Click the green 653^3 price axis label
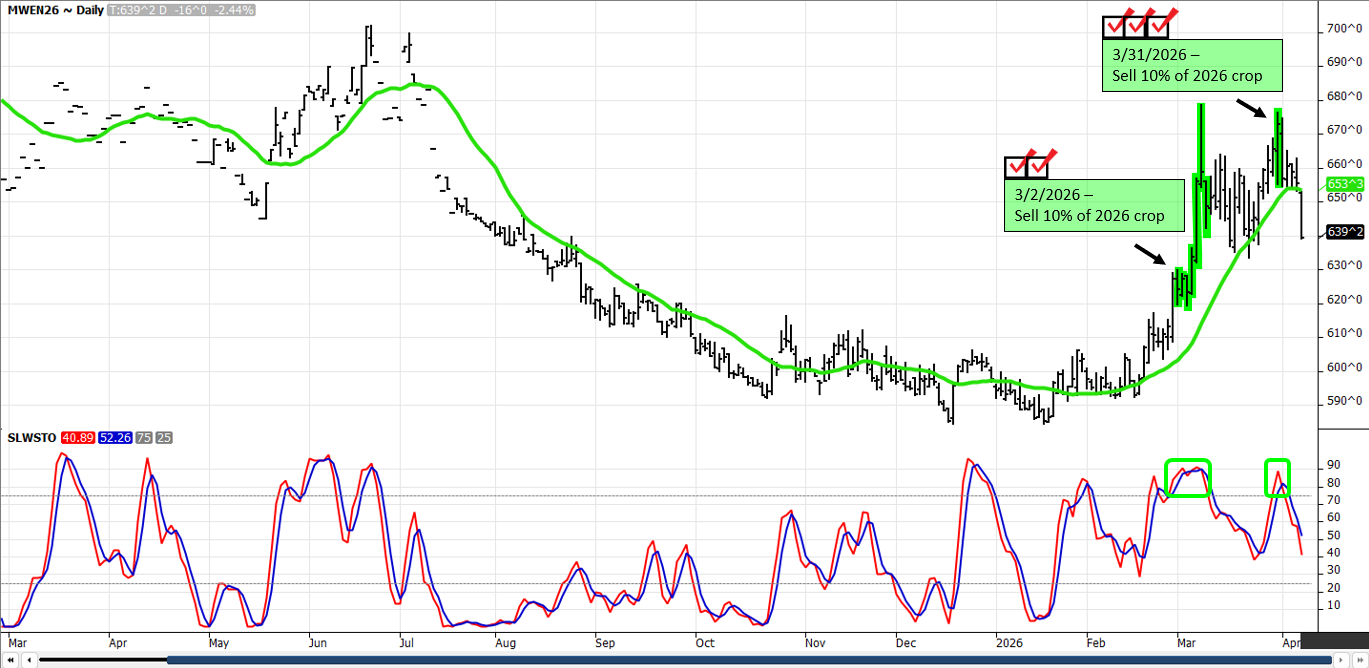The image size is (1369, 668). 1343,184
